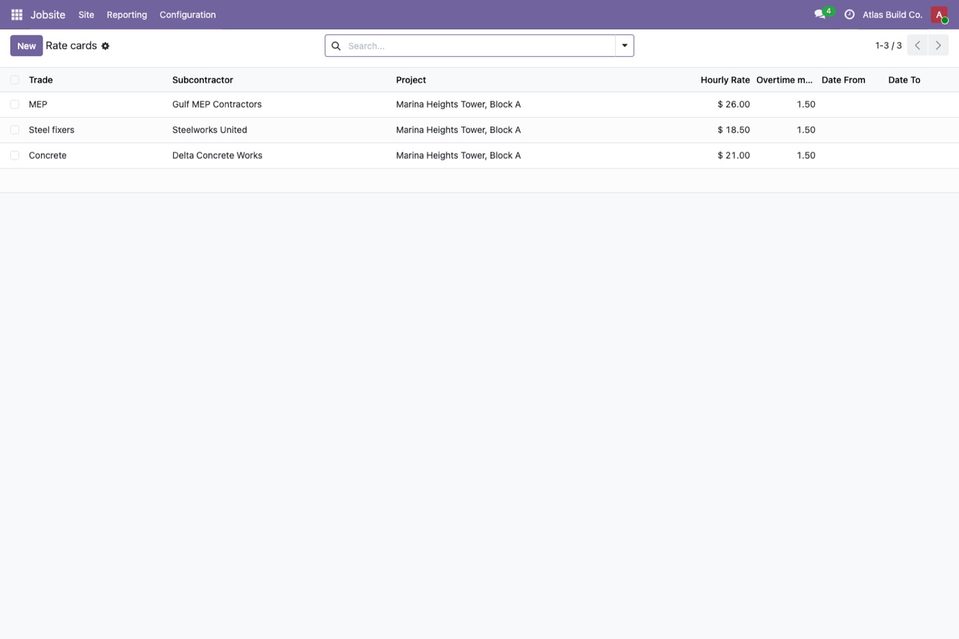Viewport: 959px width, 639px height.
Task: Open the Rate cards gear actions menu
Action: pos(105,46)
